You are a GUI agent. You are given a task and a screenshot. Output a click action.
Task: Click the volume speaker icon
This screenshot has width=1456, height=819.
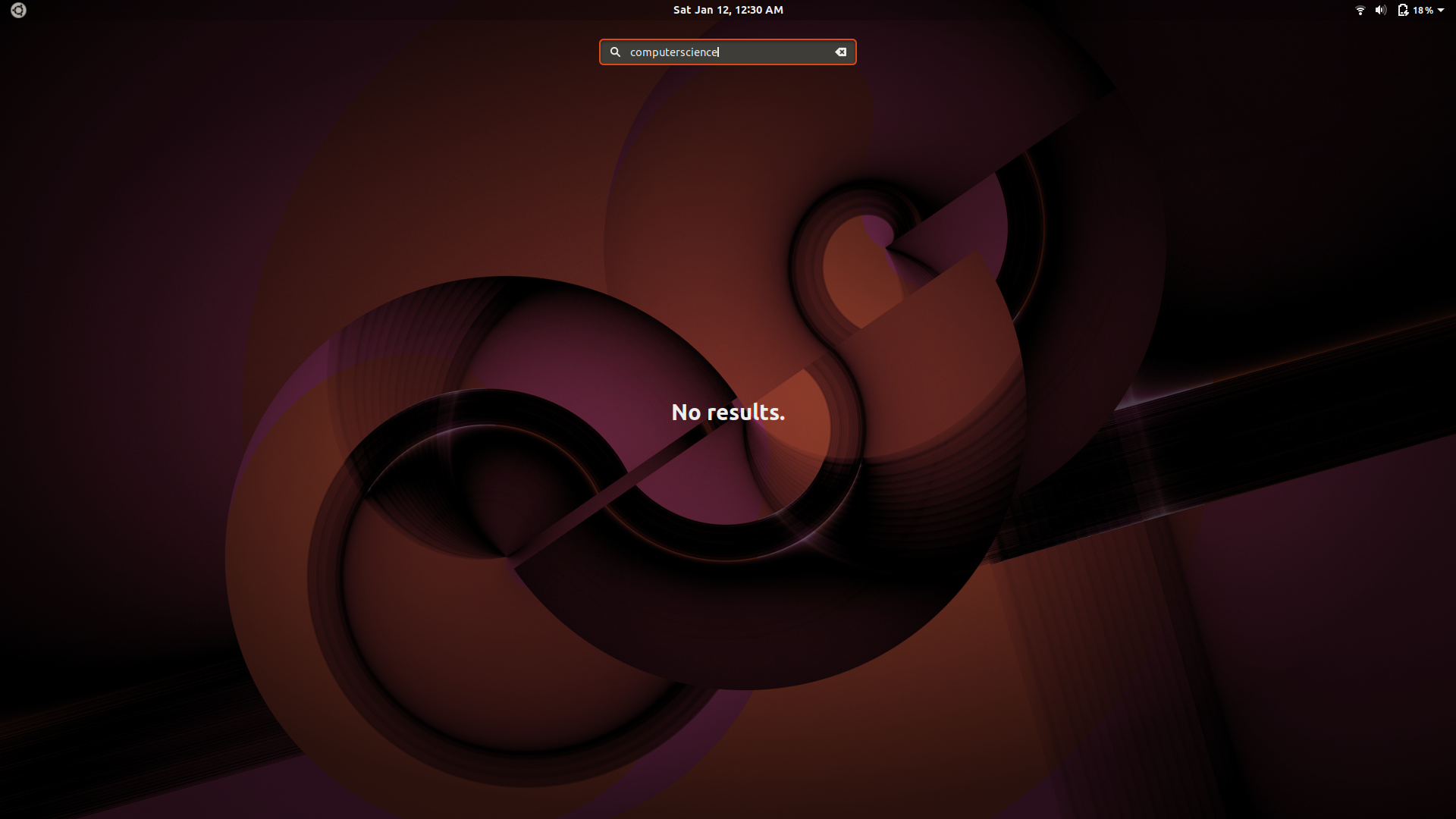pos(1381,10)
